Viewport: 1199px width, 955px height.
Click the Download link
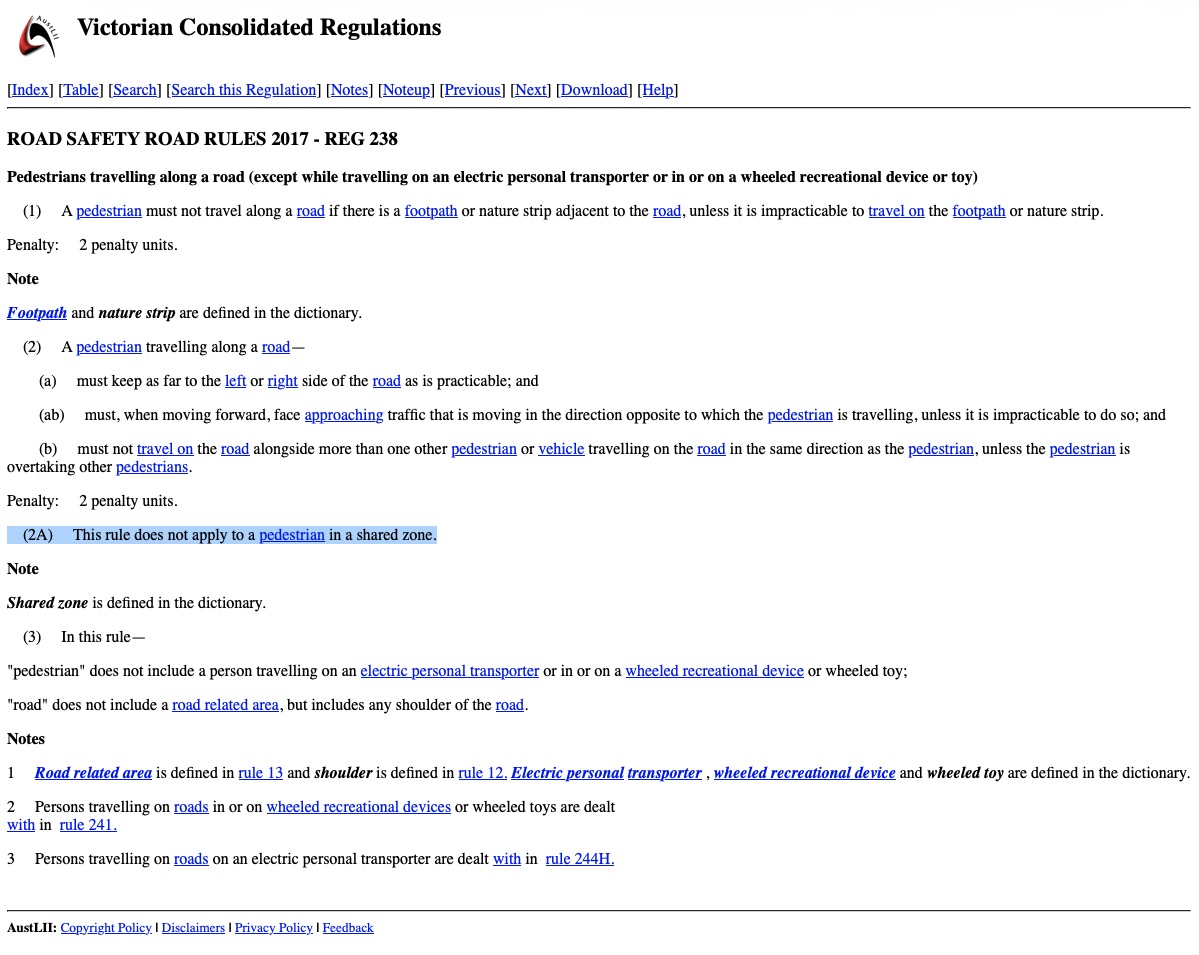594,90
